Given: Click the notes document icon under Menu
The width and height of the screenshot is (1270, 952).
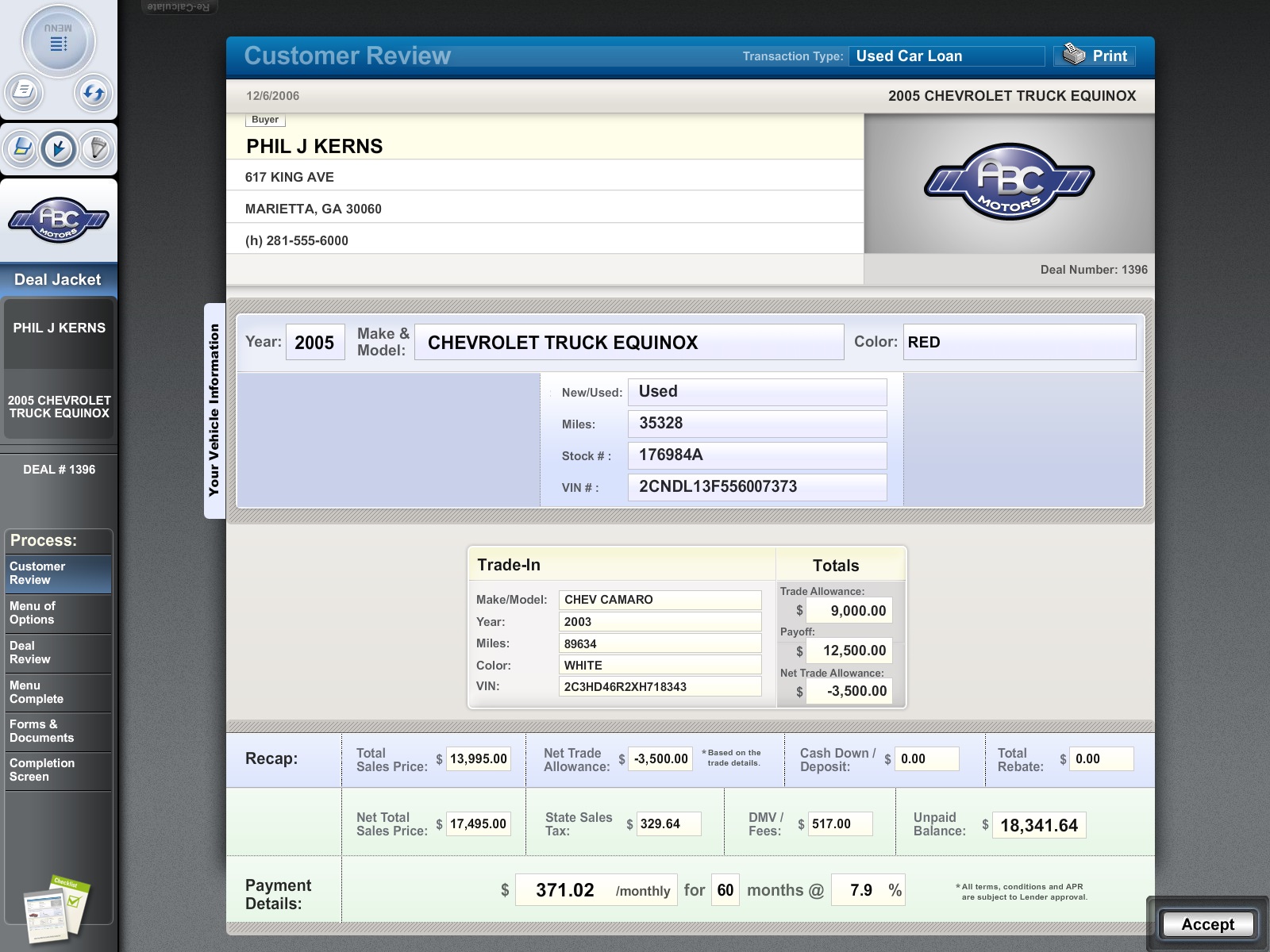Looking at the screenshot, I should [x=24, y=92].
